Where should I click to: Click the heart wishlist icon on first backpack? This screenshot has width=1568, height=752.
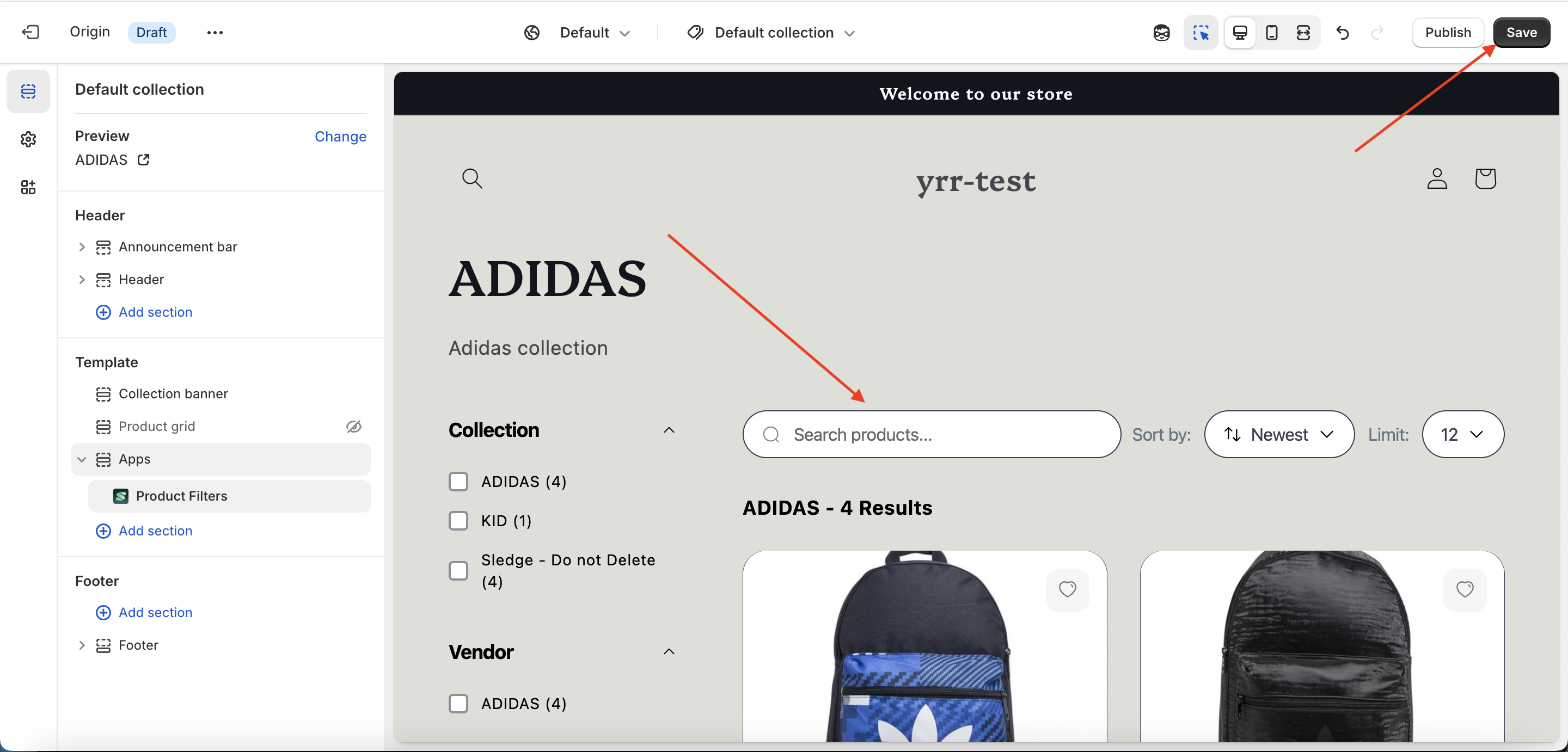coord(1067,589)
